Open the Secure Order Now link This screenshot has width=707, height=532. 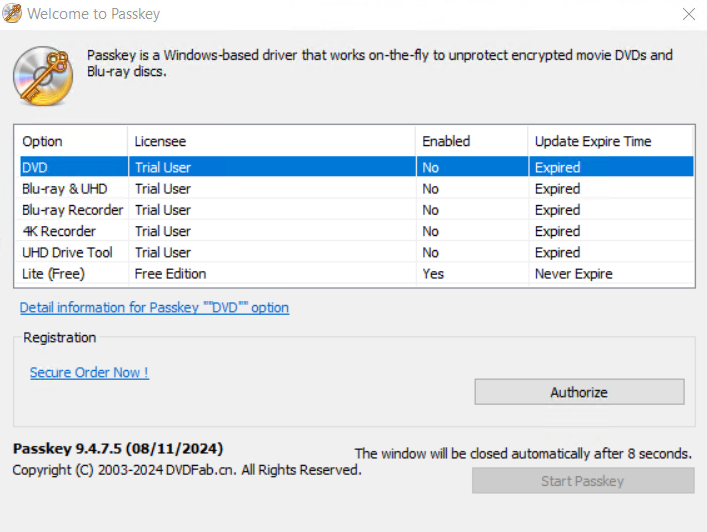point(89,372)
